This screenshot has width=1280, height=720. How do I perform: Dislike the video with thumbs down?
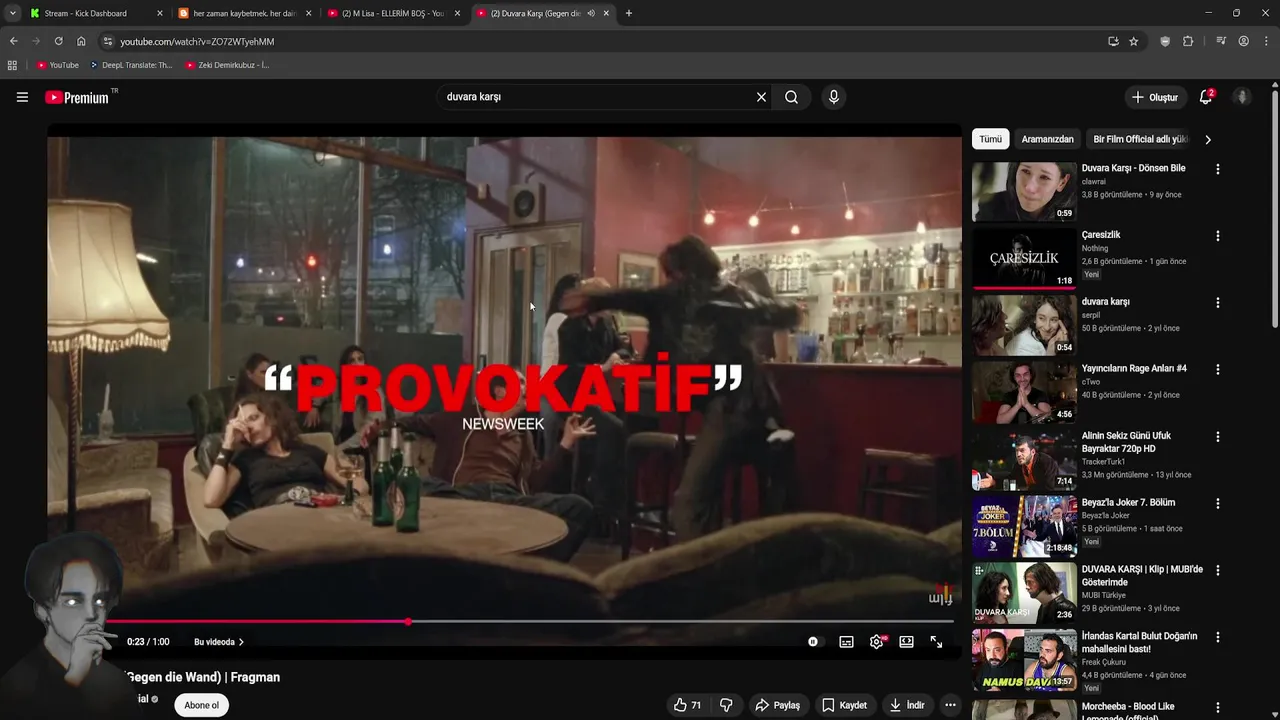[726, 705]
